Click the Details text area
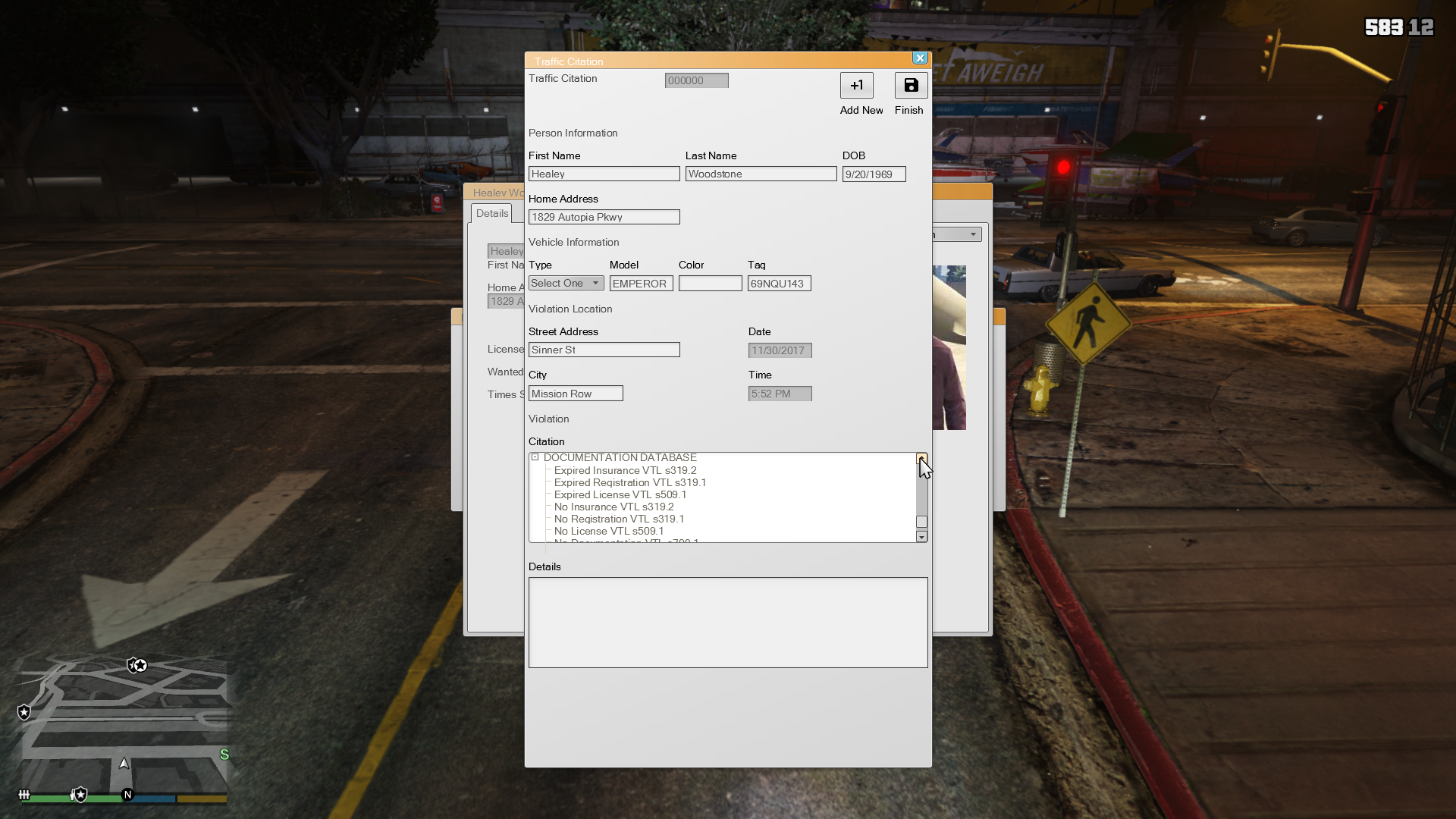The height and width of the screenshot is (819, 1456). (727, 623)
